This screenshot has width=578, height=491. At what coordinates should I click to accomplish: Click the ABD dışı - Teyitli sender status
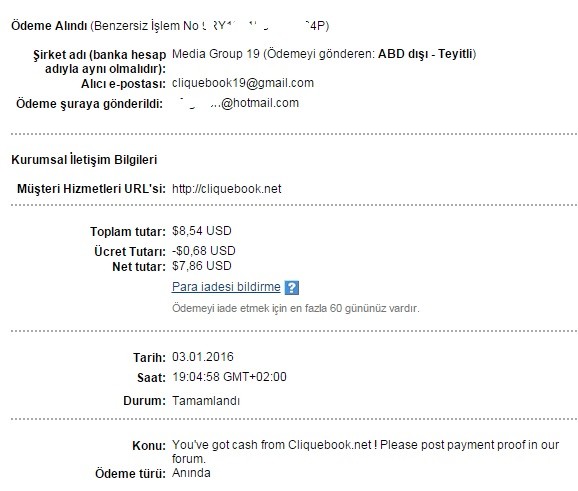coord(425,54)
